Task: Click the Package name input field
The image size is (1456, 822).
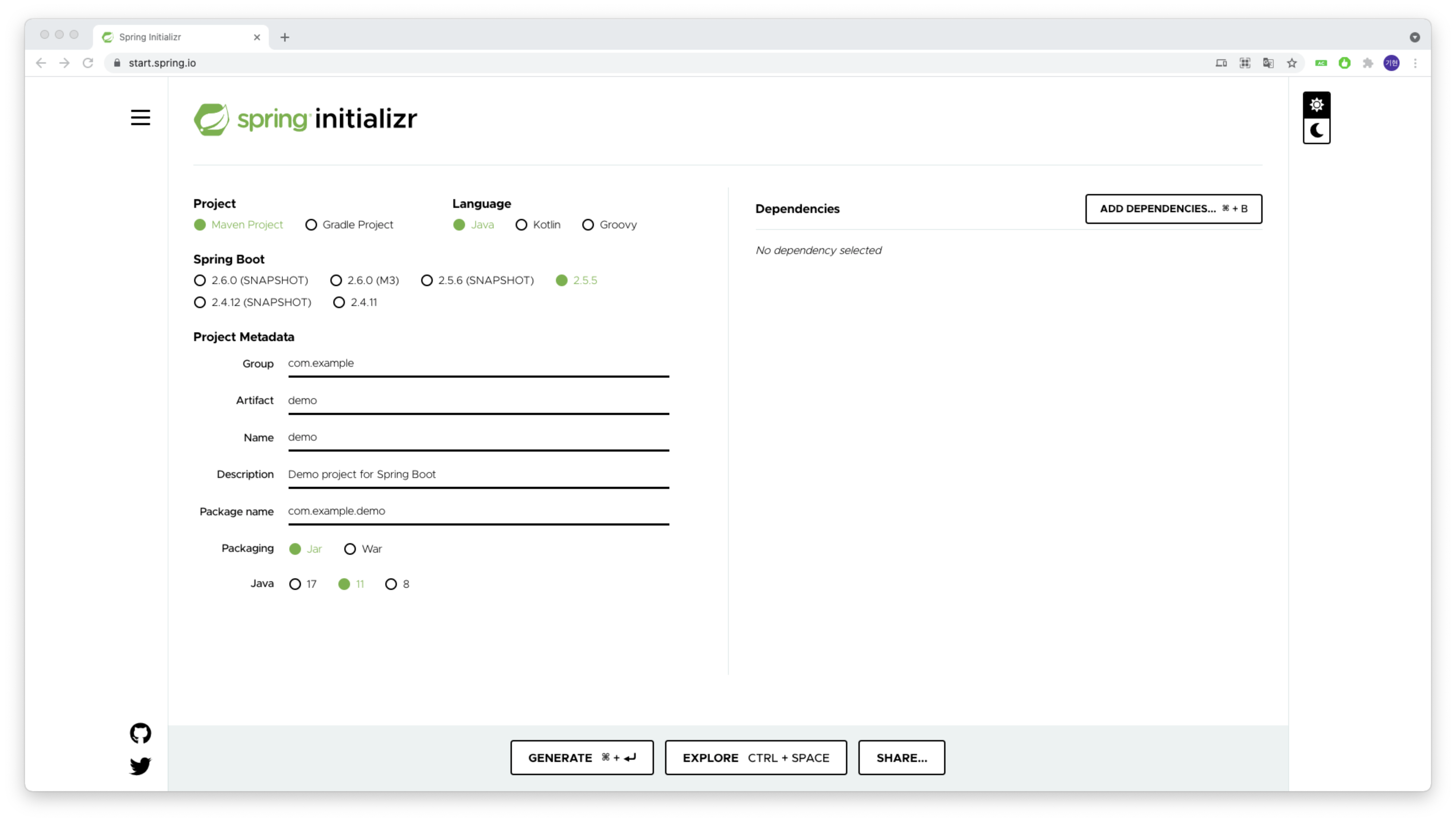Action: tap(478, 512)
